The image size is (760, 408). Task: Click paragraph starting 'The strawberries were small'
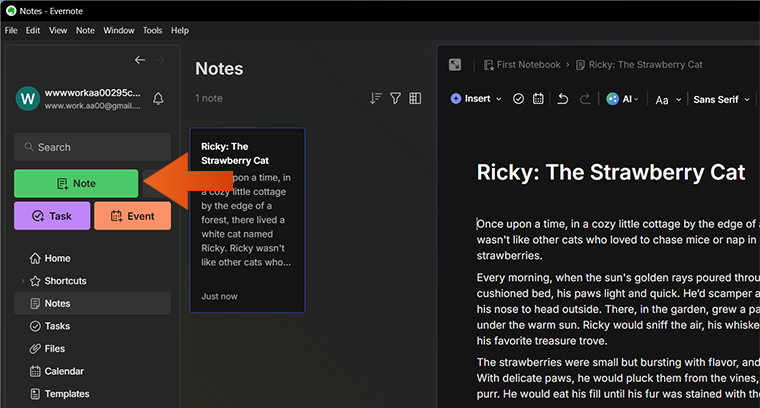pos(618,378)
